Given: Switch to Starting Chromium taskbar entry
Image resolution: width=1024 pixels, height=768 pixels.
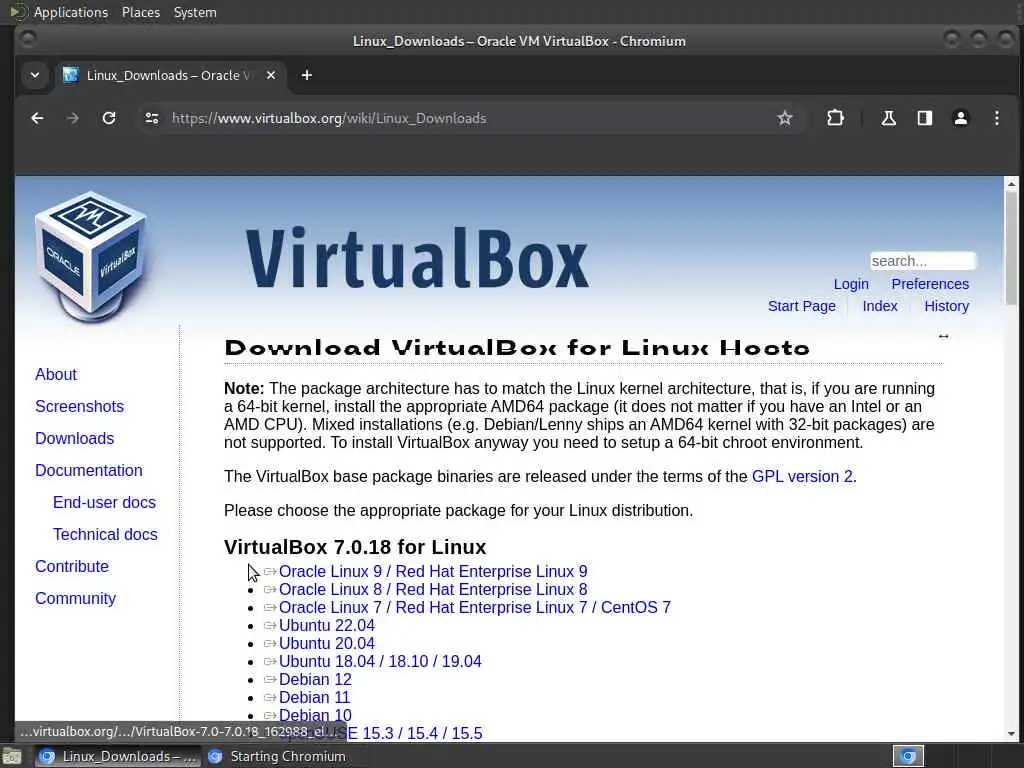Looking at the screenshot, I should (x=277, y=756).
